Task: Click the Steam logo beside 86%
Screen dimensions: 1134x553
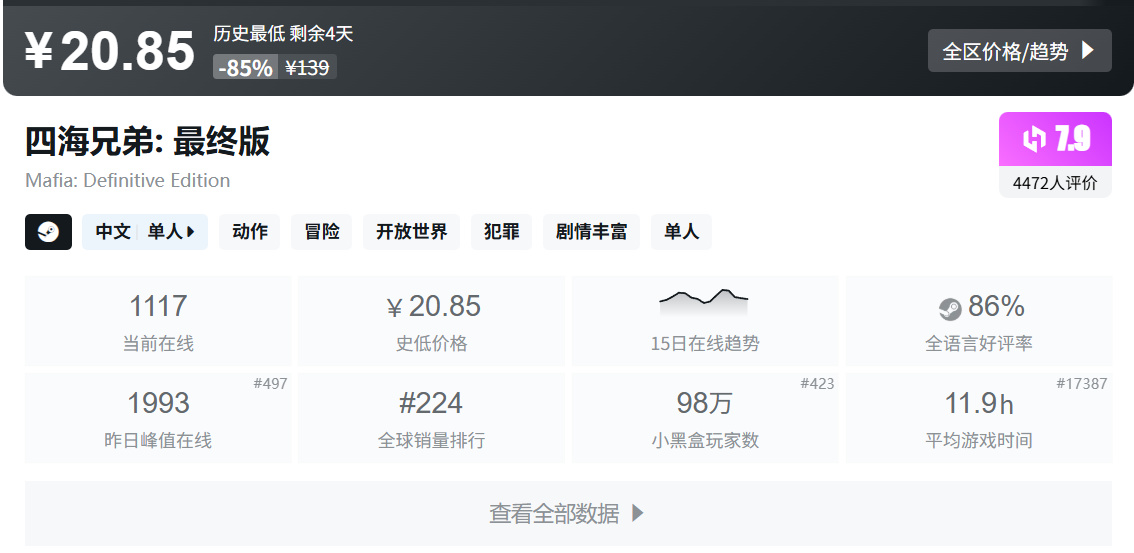Action: 950,309
